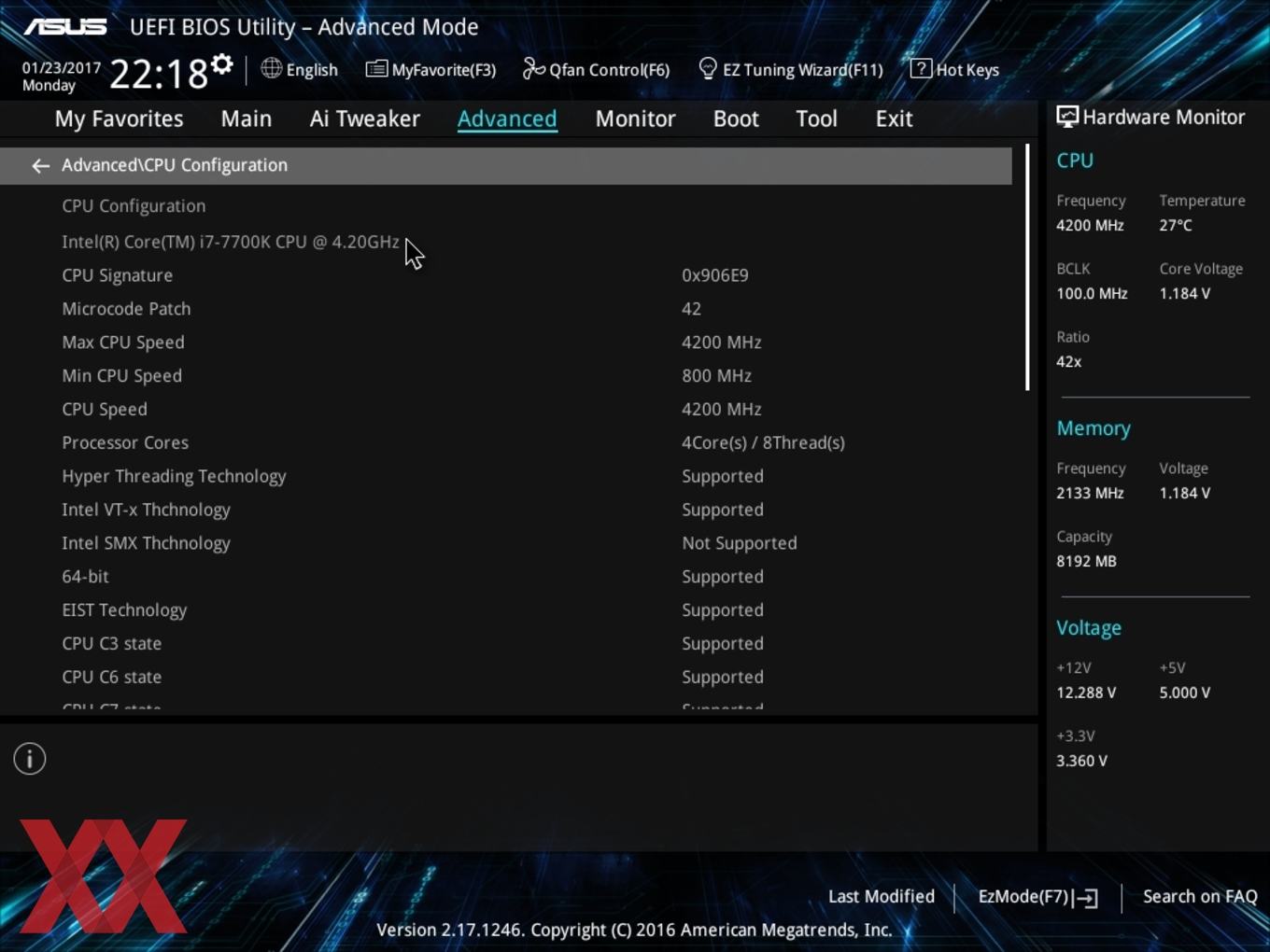Click the 4Core(s) / 8Thread(s) value
The height and width of the screenshot is (952, 1270).
click(763, 442)
